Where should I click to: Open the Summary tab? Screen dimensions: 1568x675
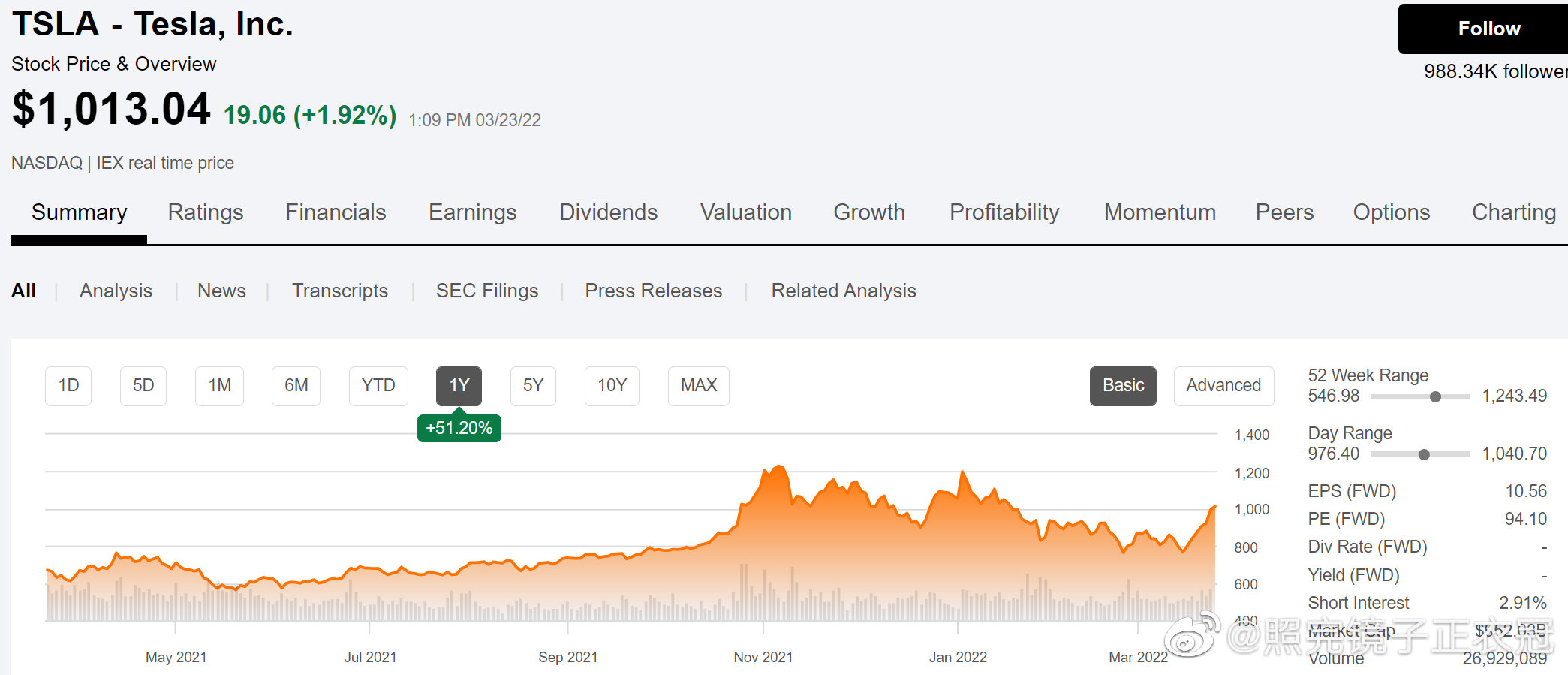coord(79,212)
